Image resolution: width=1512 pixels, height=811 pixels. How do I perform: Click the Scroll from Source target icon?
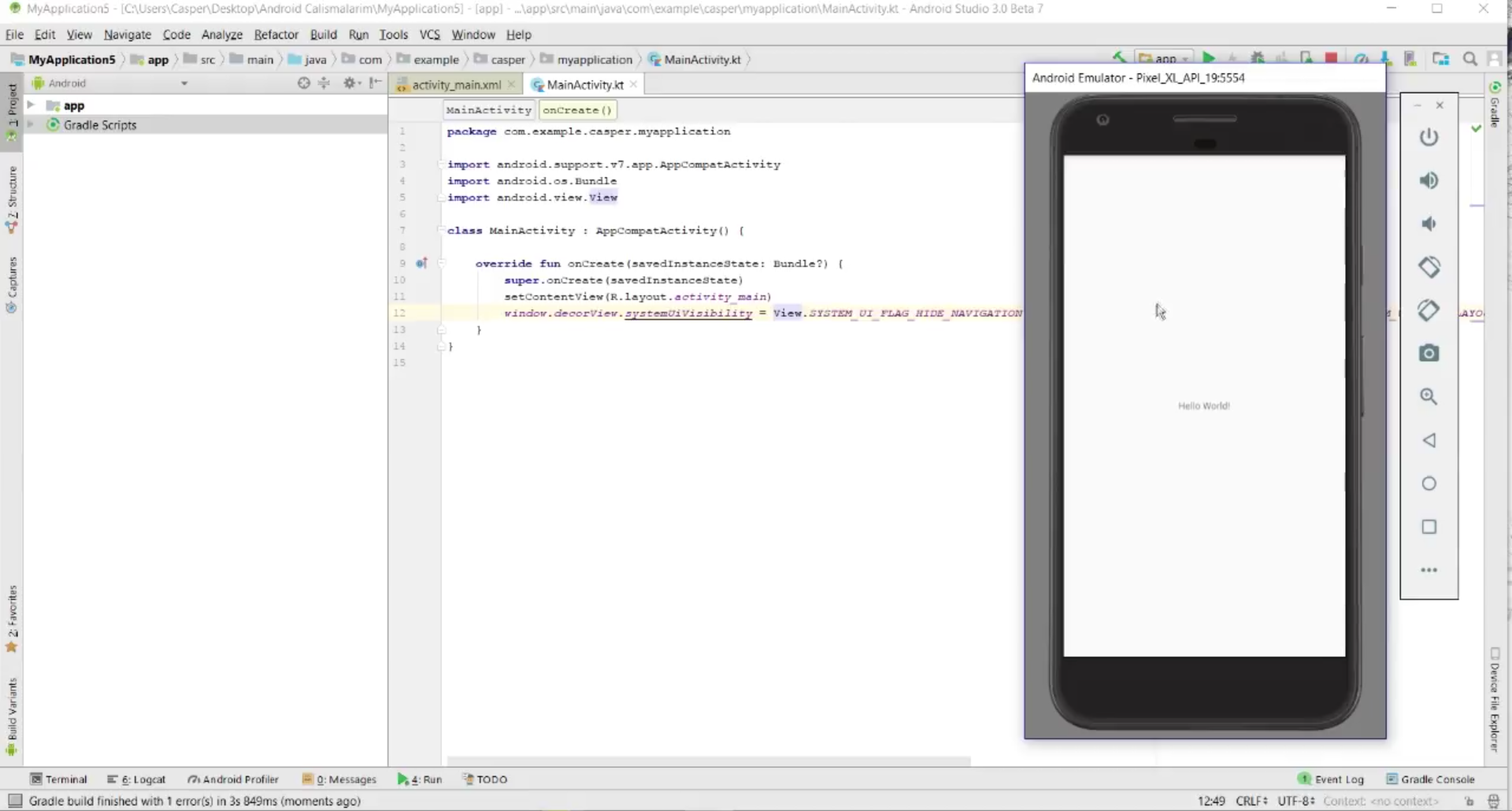point(304,83)
